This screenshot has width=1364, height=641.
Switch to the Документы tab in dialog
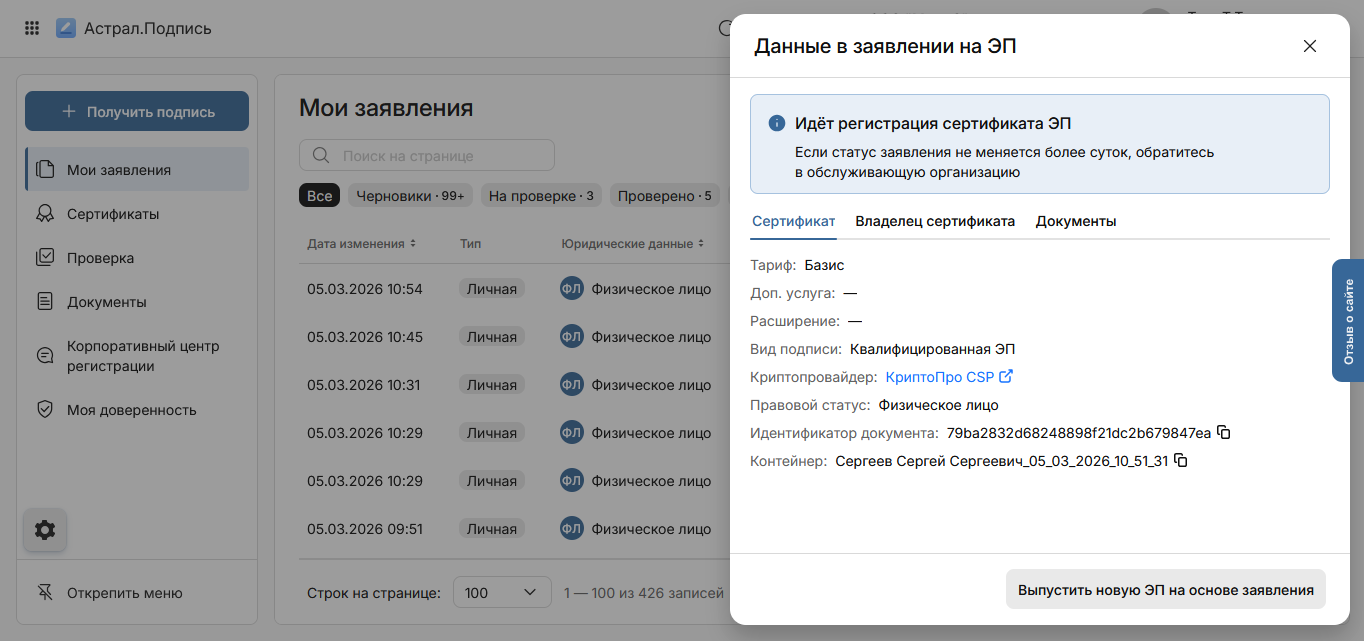click(x=1075, y=221)
